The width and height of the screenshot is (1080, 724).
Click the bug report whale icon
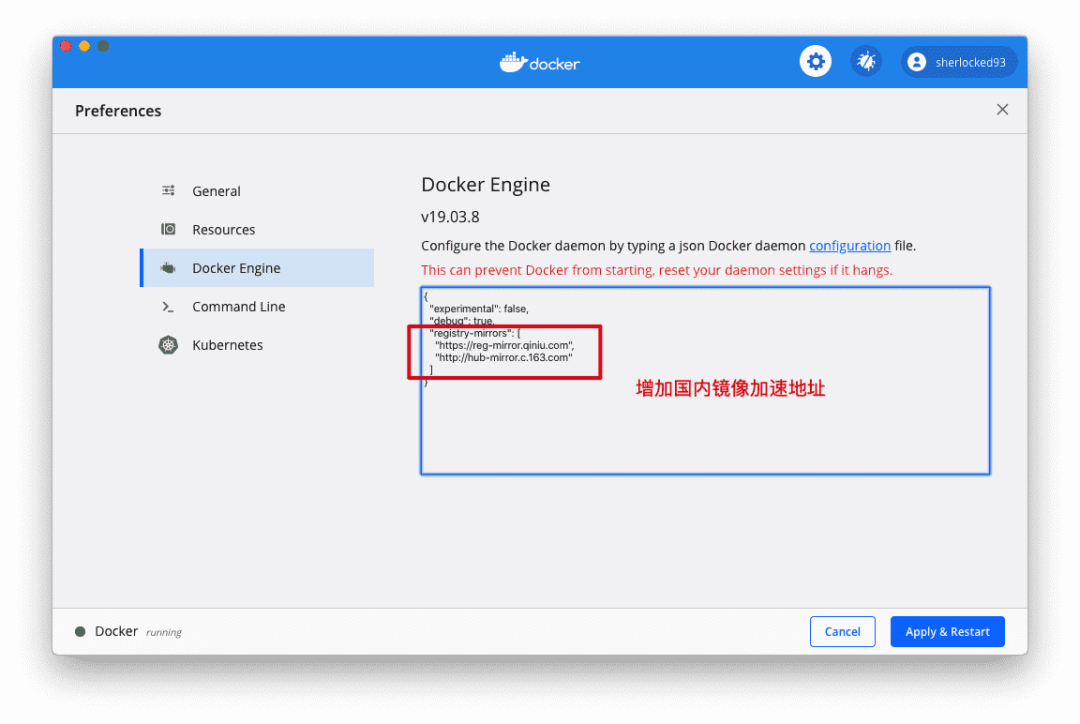pyautogui.click(x=866, y=61)
